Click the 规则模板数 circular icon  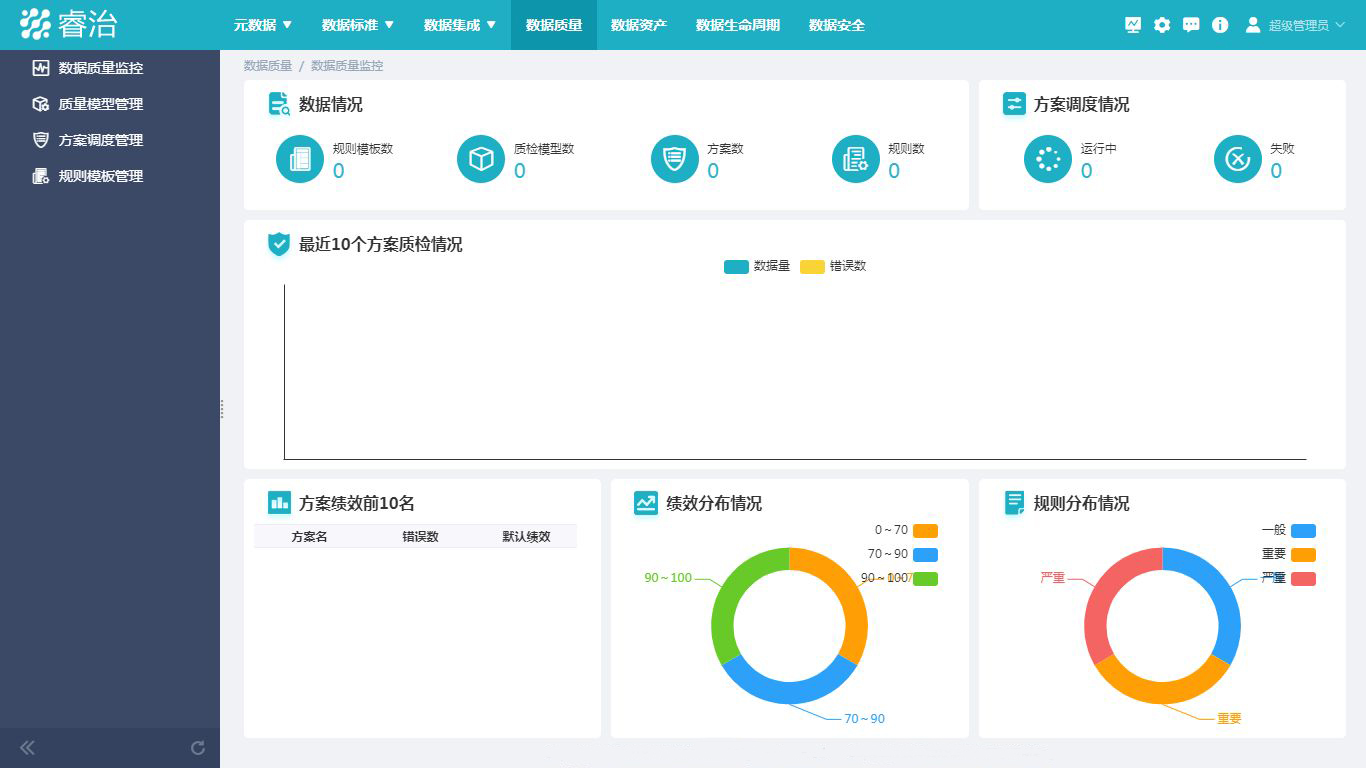[x=300, y=159]
